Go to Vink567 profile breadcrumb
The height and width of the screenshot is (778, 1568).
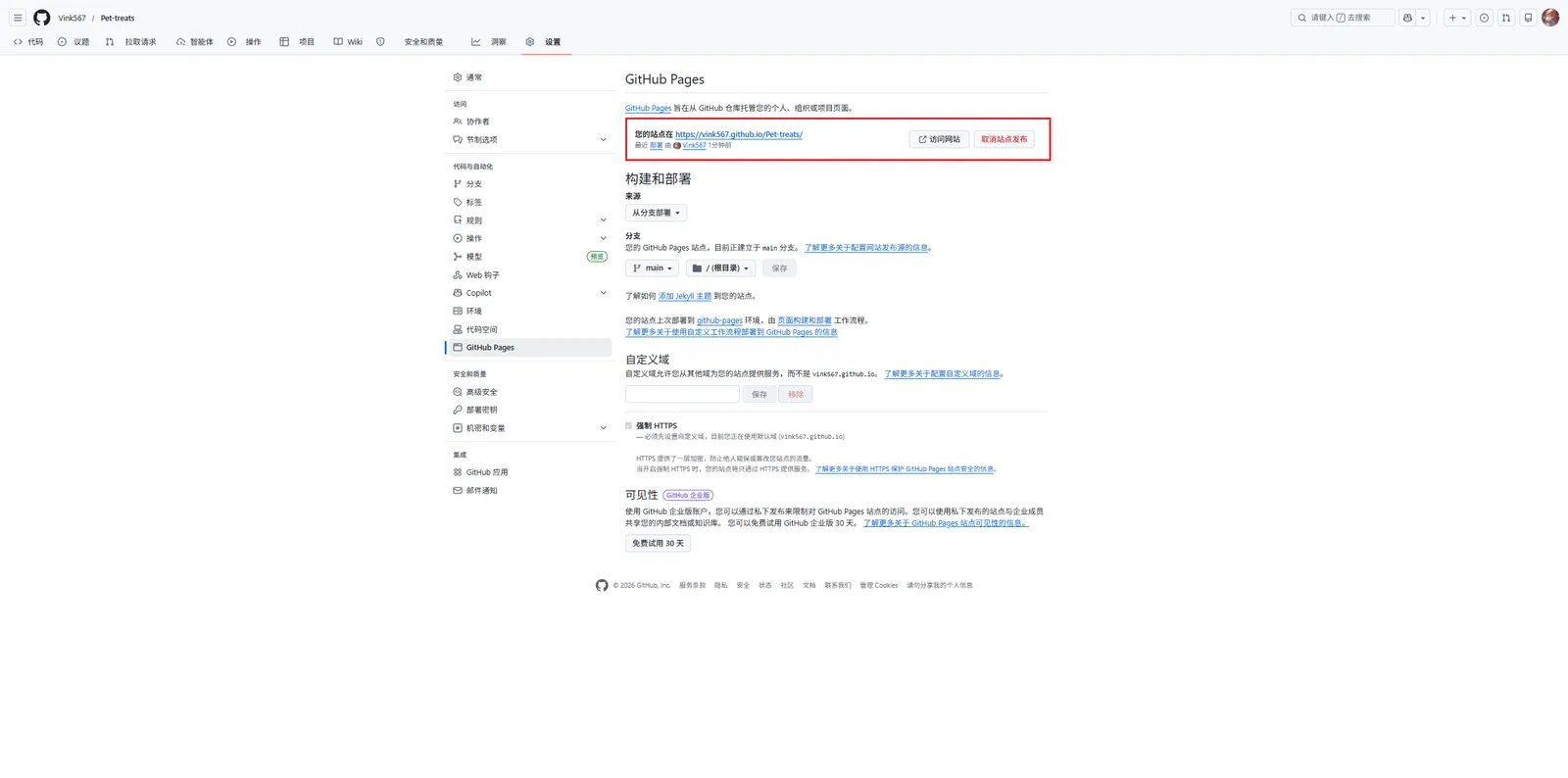coord(72,18)
